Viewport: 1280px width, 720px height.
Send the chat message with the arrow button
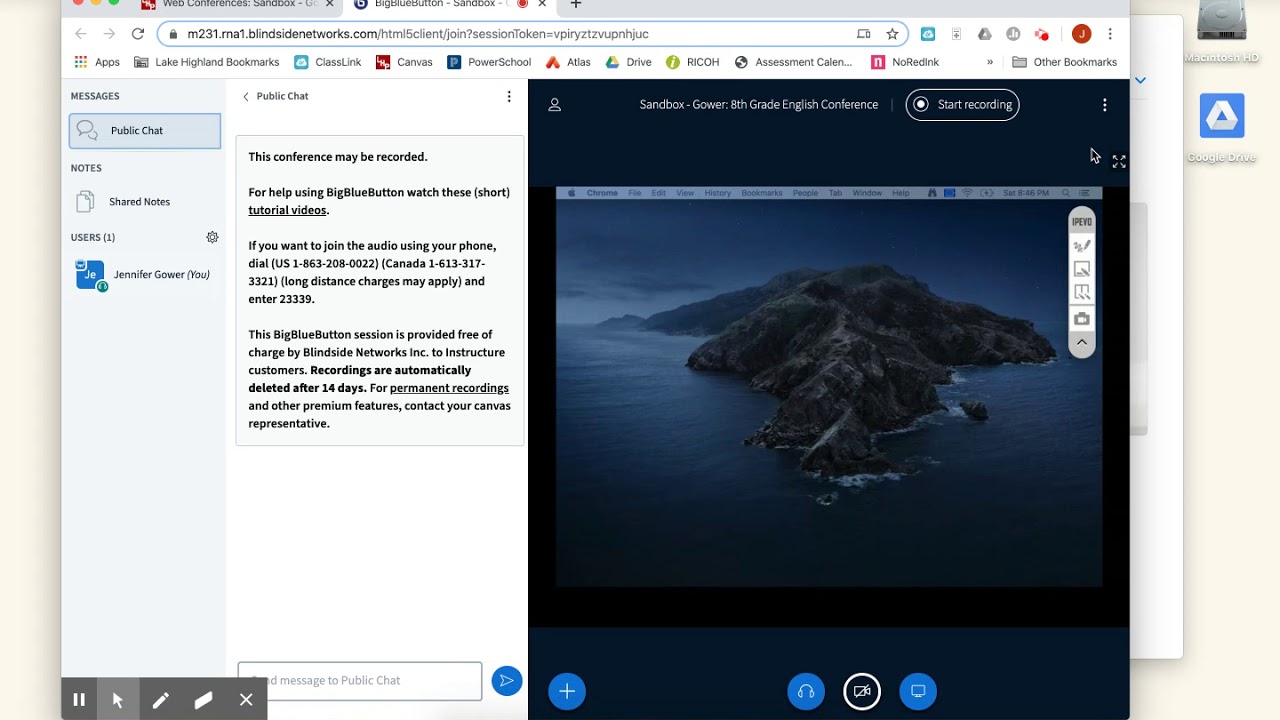[x=506, y=681]
